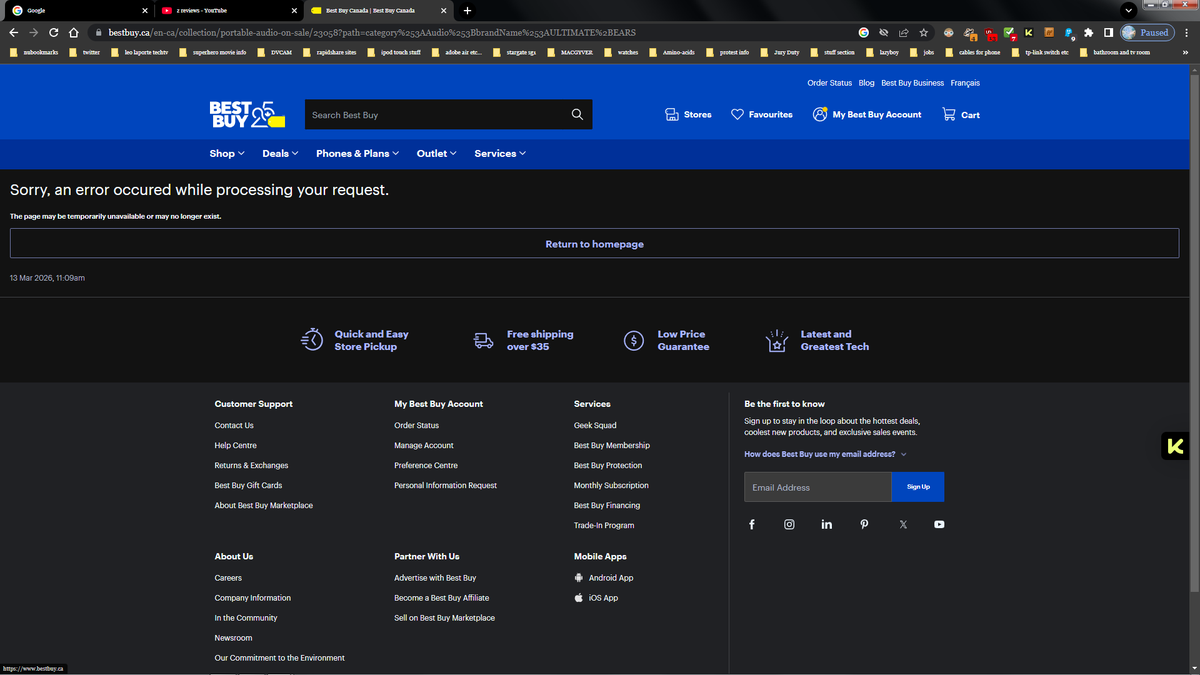Open the Blog link
The width and height of the screenshot is (1200, 675).
[866, 83]
